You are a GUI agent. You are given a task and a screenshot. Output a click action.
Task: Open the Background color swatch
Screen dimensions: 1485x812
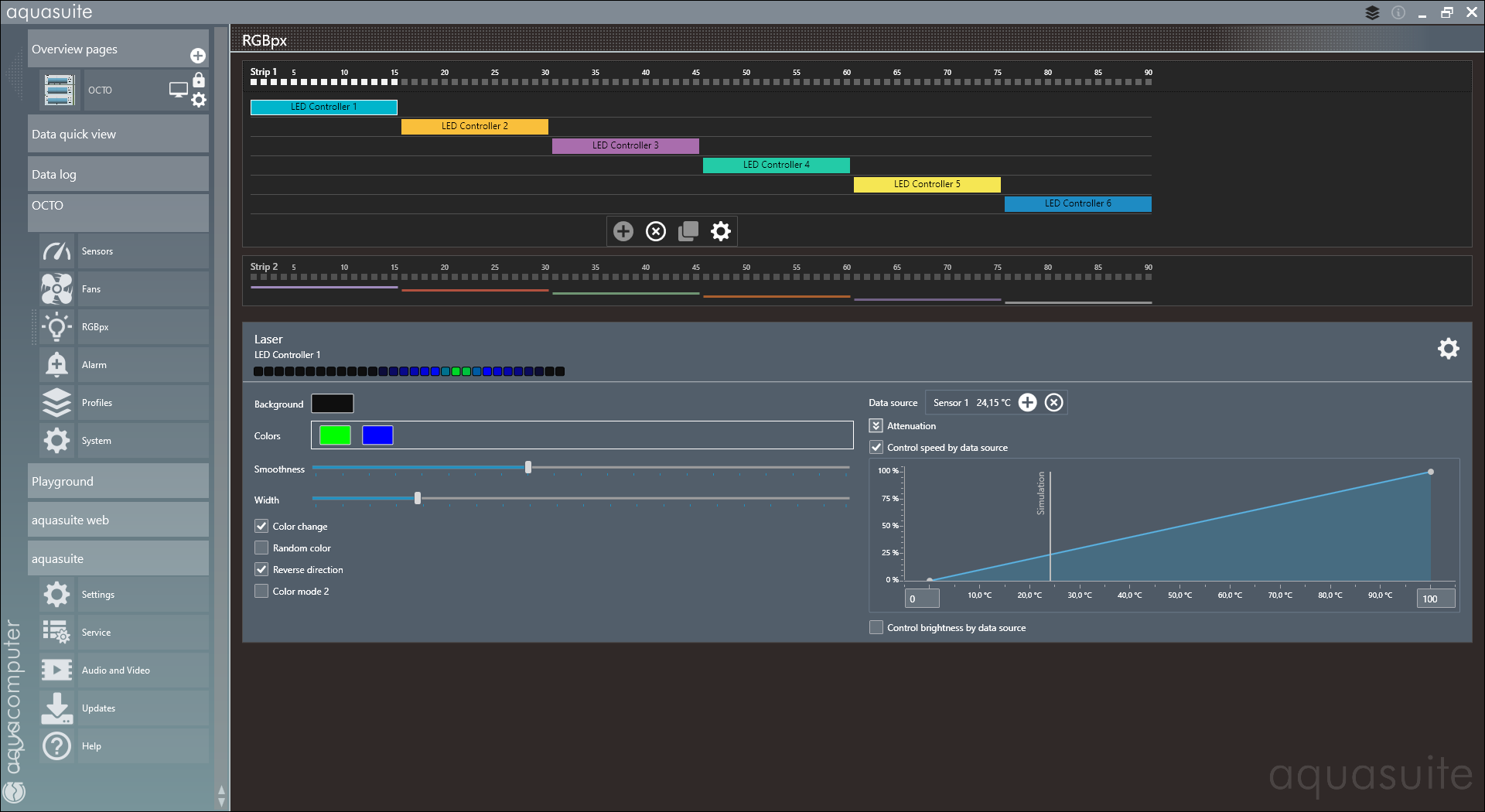click(x=333, y=404)
